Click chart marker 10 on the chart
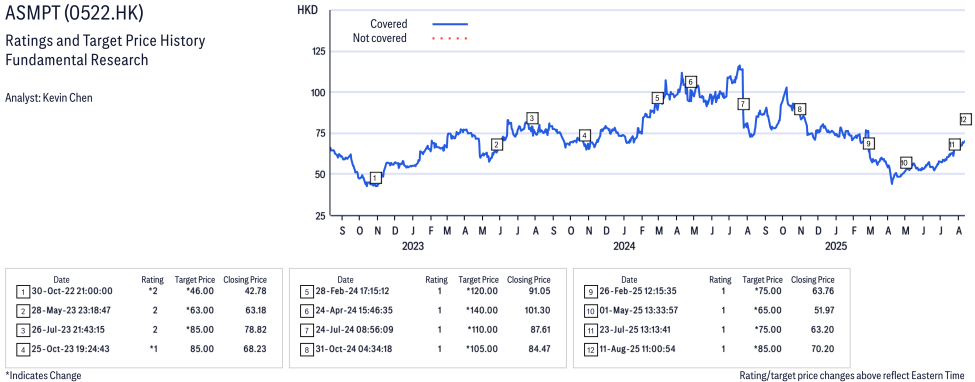The image size is (975, 382). [905, 163]
